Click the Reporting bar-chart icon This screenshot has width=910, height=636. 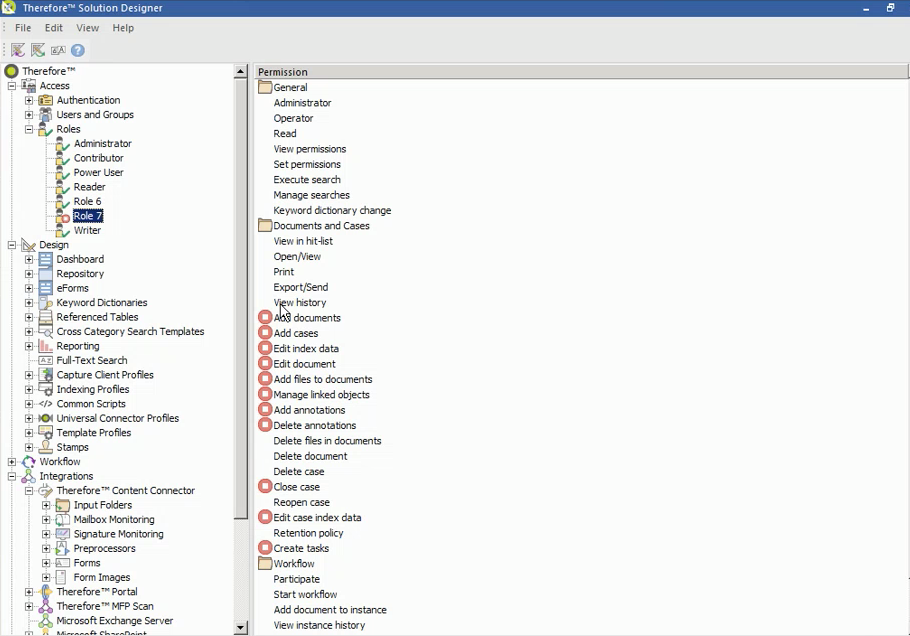tap(44, 345)
